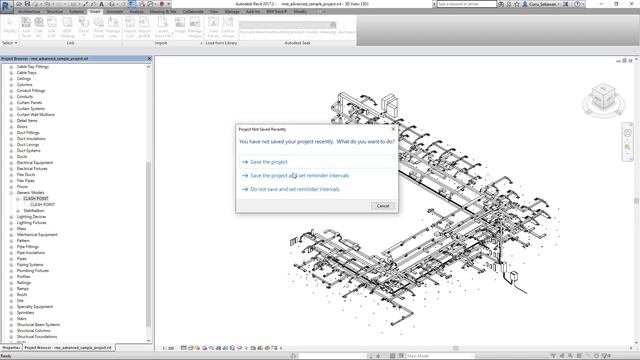Click the Load Family ribbon icon

coord(213,27)
